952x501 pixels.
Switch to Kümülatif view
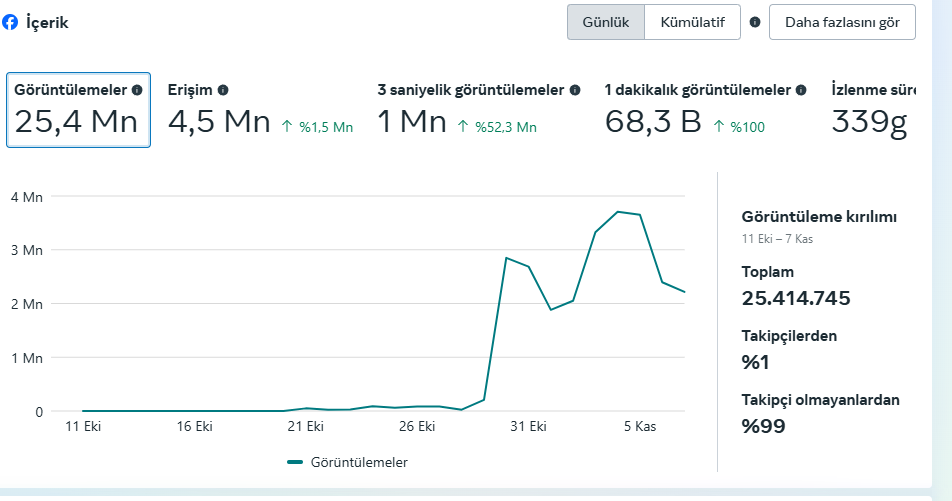[692, 22]
